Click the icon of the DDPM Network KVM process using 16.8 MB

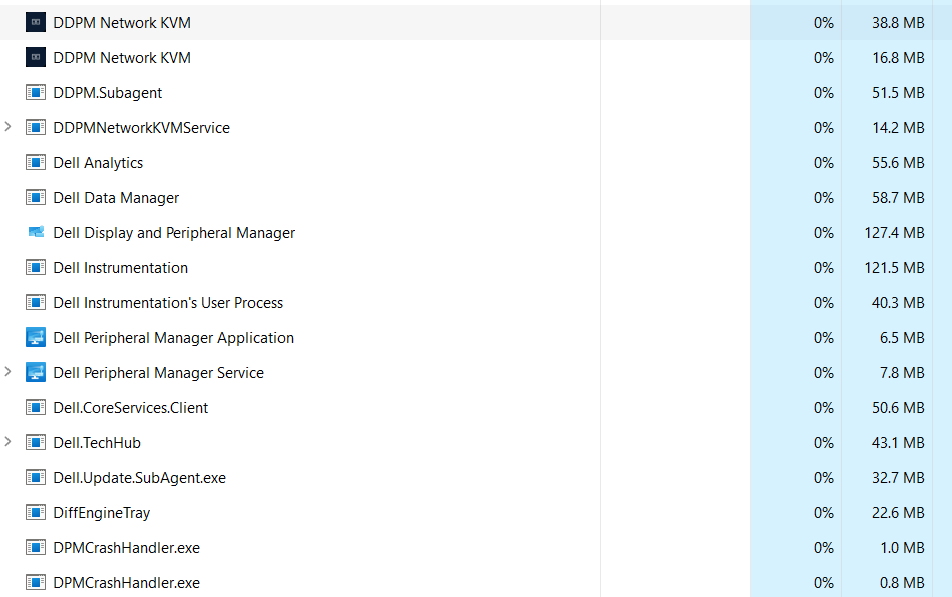click(36, 57)
